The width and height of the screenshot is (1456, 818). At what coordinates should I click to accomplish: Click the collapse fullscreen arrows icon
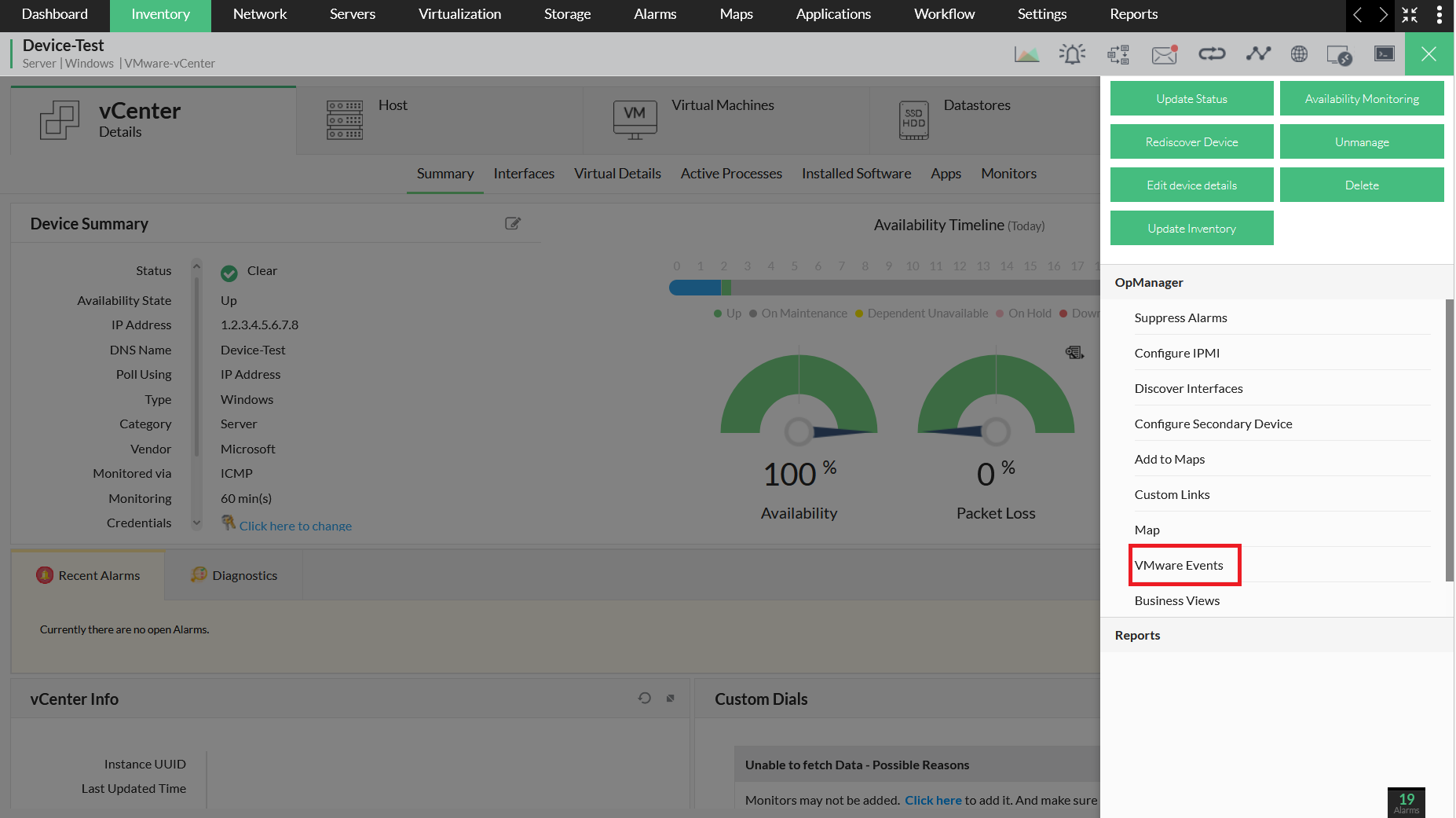(1410, 15)
